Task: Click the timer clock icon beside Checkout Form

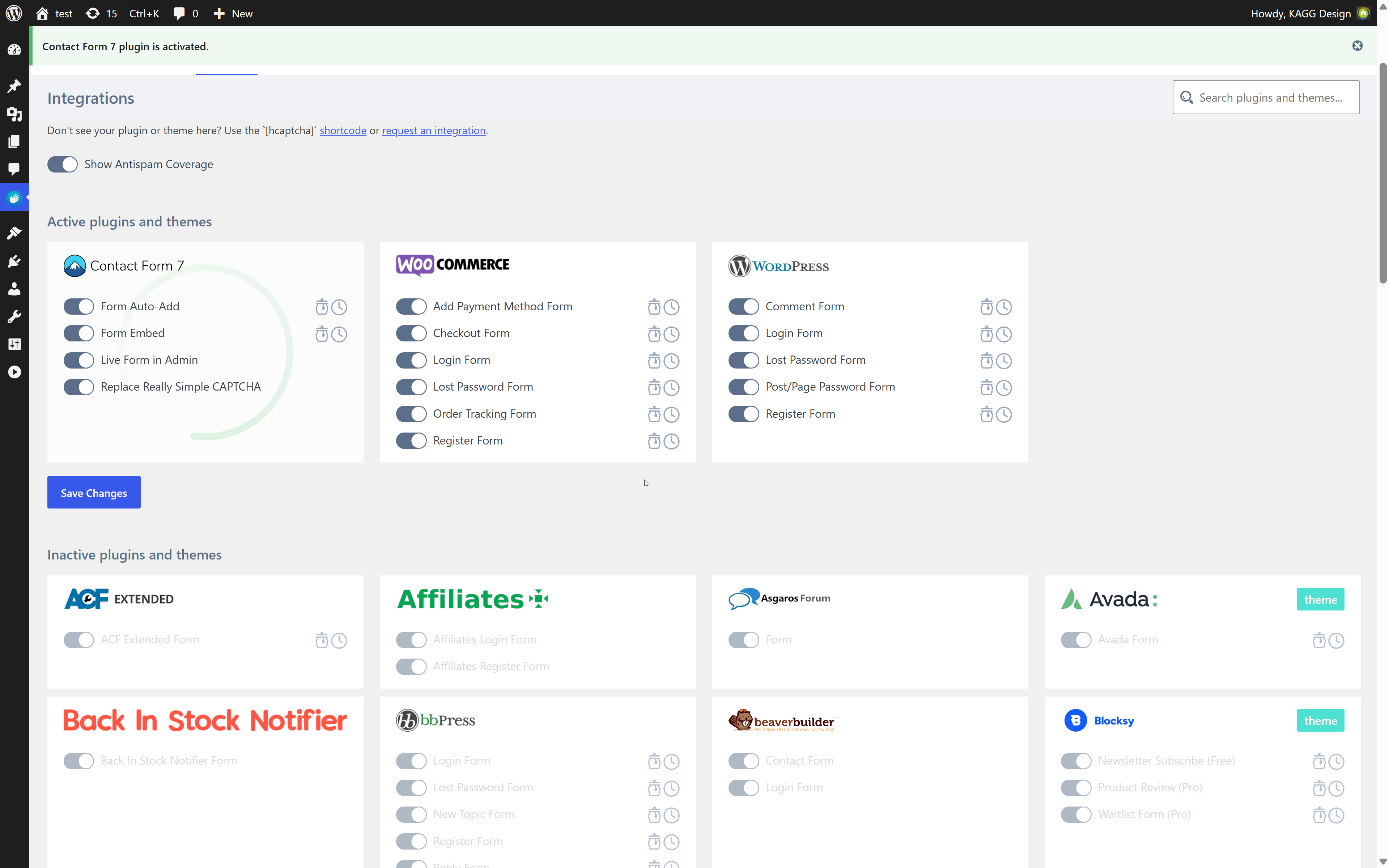Action: pos(672,333)
